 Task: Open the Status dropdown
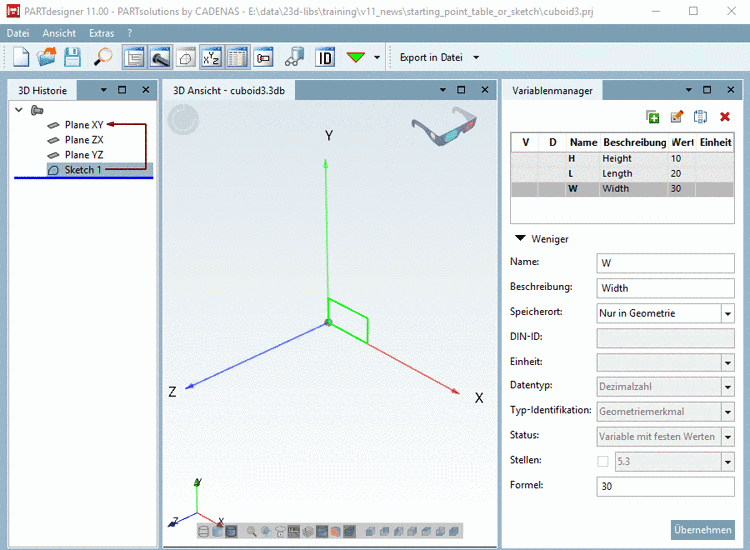coord(728,437)
